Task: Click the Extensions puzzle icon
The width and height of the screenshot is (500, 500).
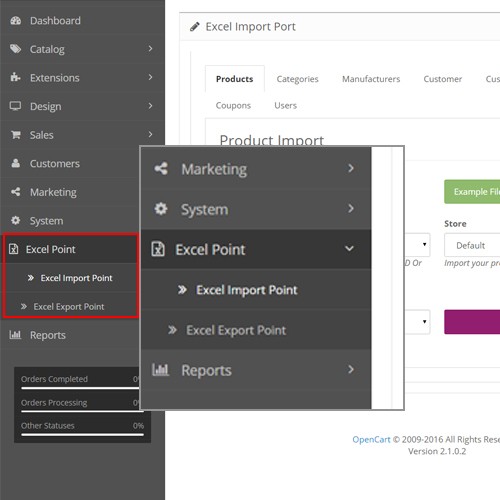Action: pyautogui.click(x=15, y=77)
